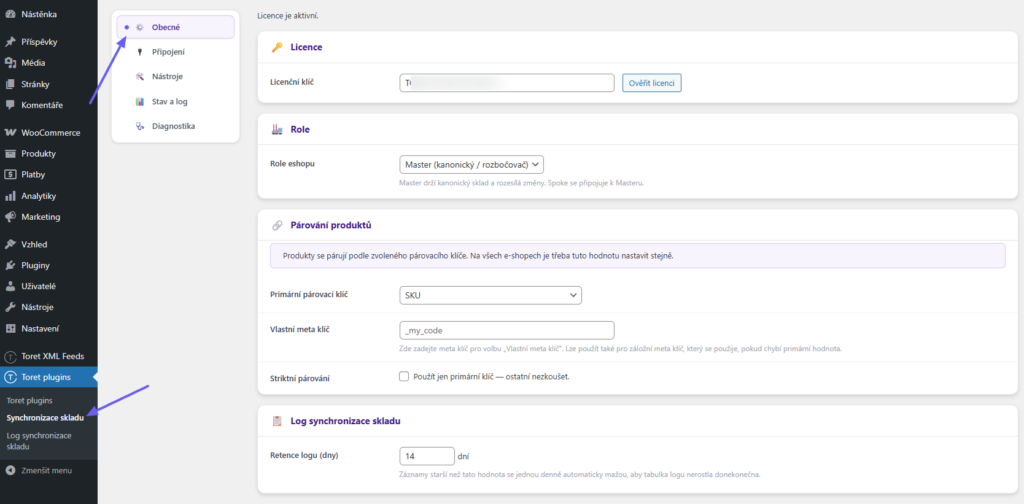Click the Vlastní meta klíč field
Image resolution: width=1024 pixels, height=504 pixels.
coord(507,330)
